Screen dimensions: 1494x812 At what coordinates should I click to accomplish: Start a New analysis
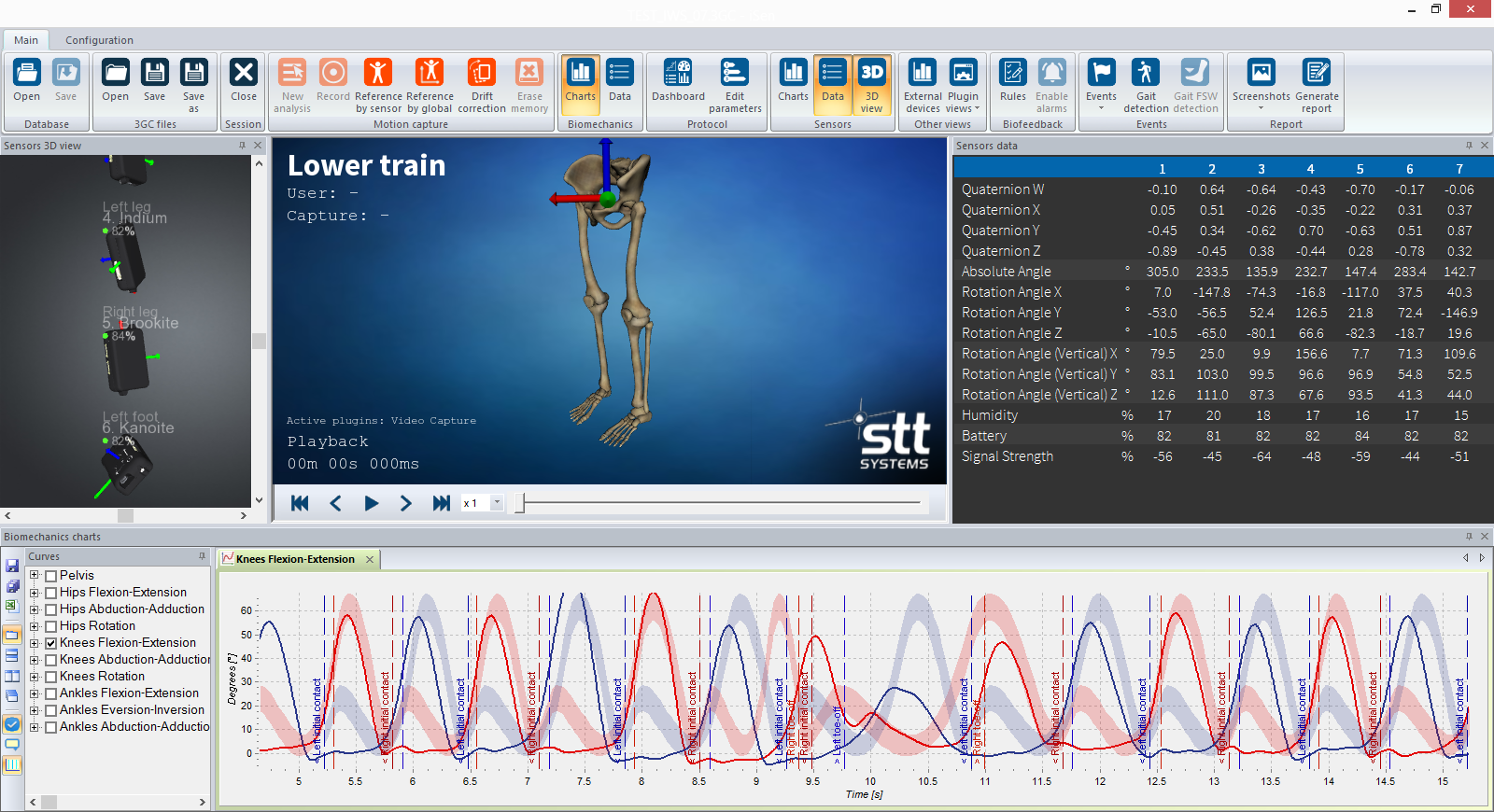[292, 85]
